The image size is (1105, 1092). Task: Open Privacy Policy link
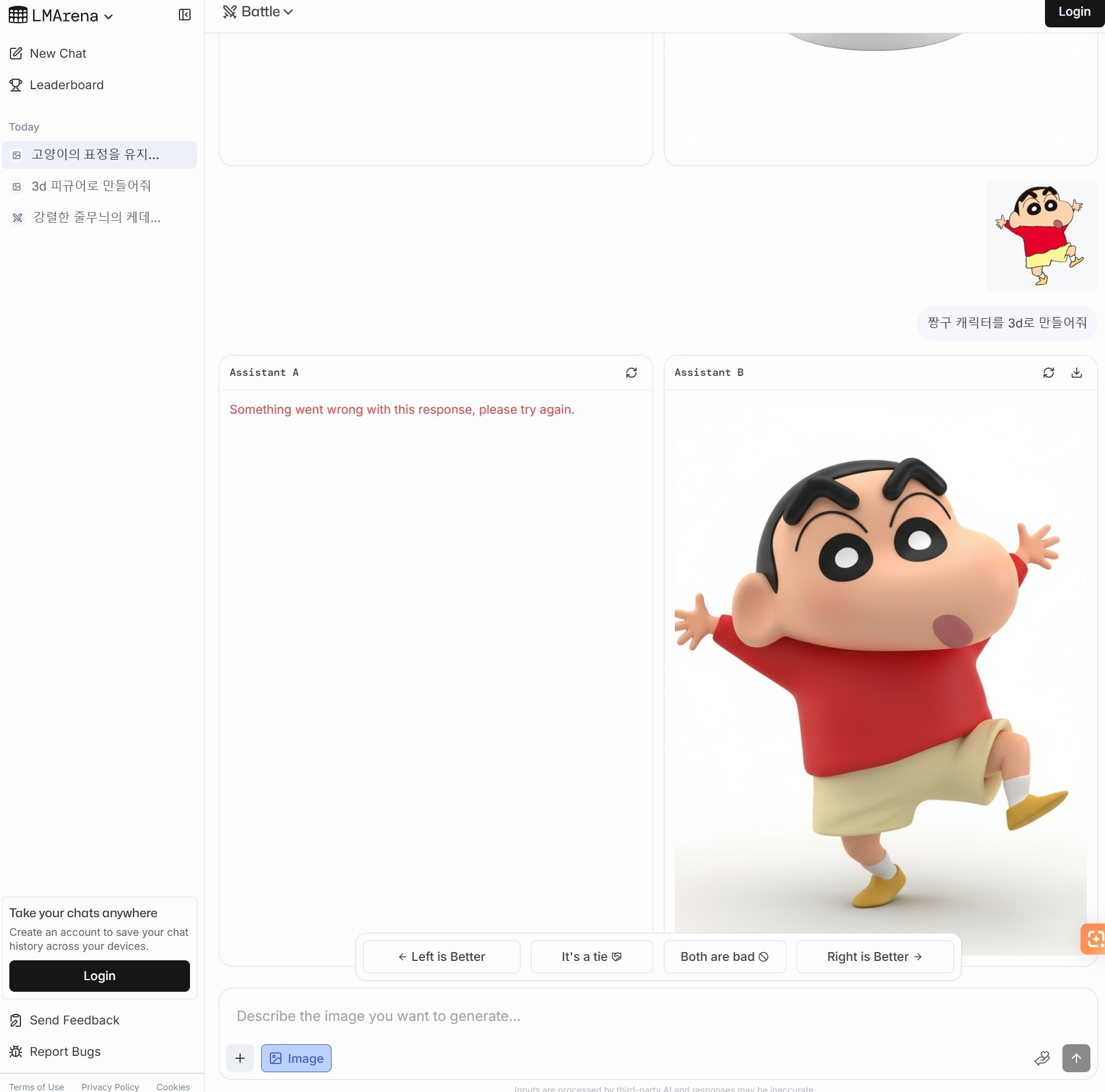coord(110,1087)
